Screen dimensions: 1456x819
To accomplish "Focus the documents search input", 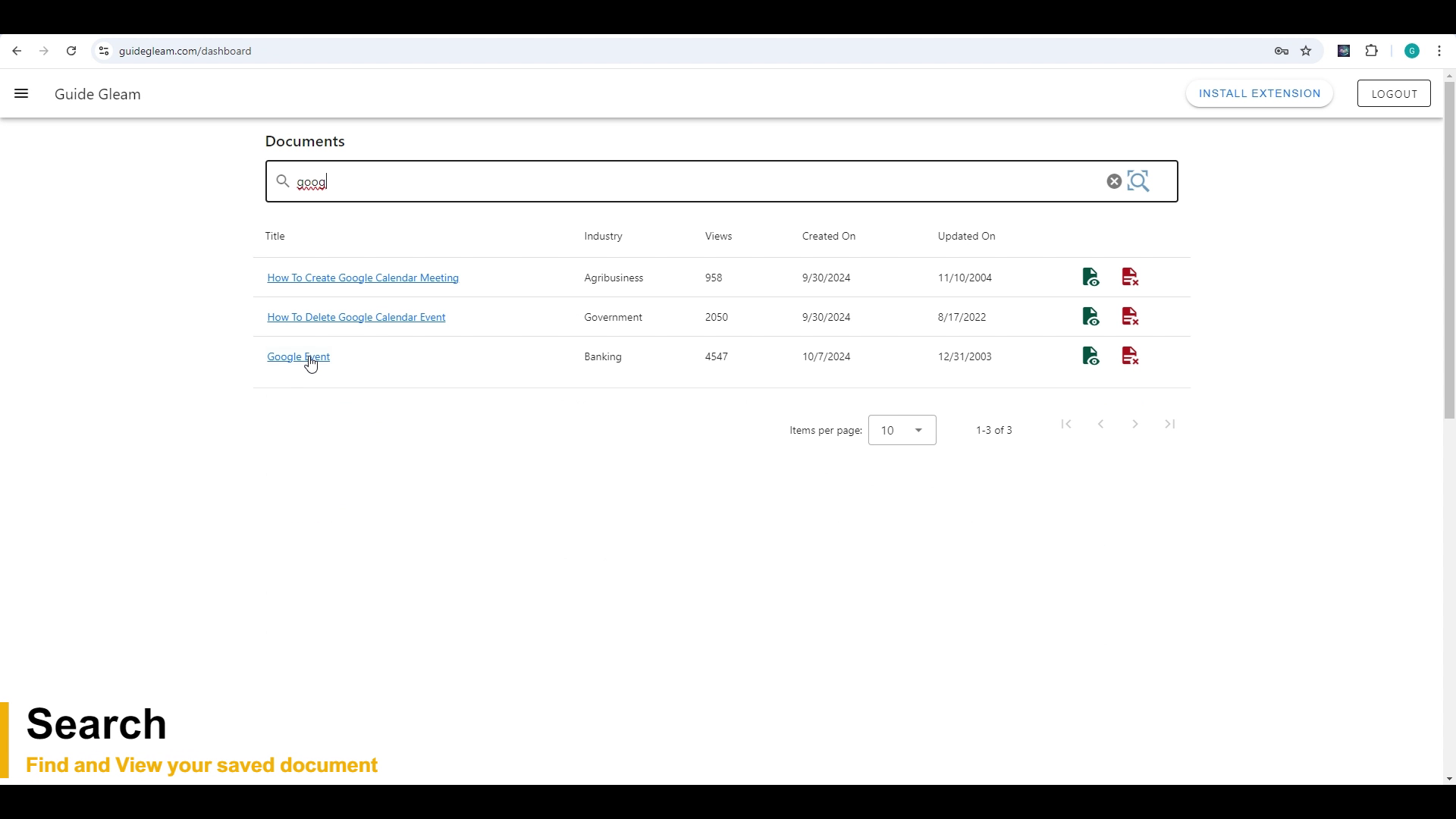I will click(x=682, y=182).
